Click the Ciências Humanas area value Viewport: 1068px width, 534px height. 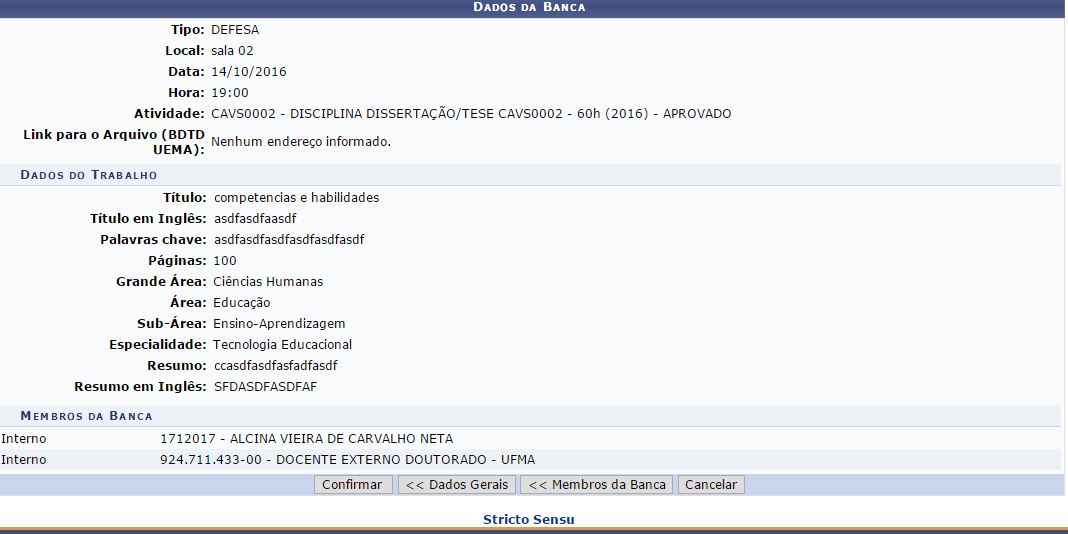(268, 282)
